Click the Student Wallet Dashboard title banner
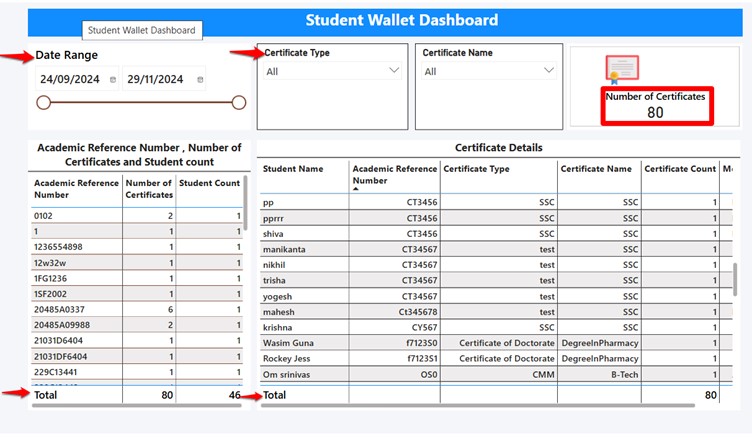Screen dimensions: 752x439 click(x=400, y=21)
